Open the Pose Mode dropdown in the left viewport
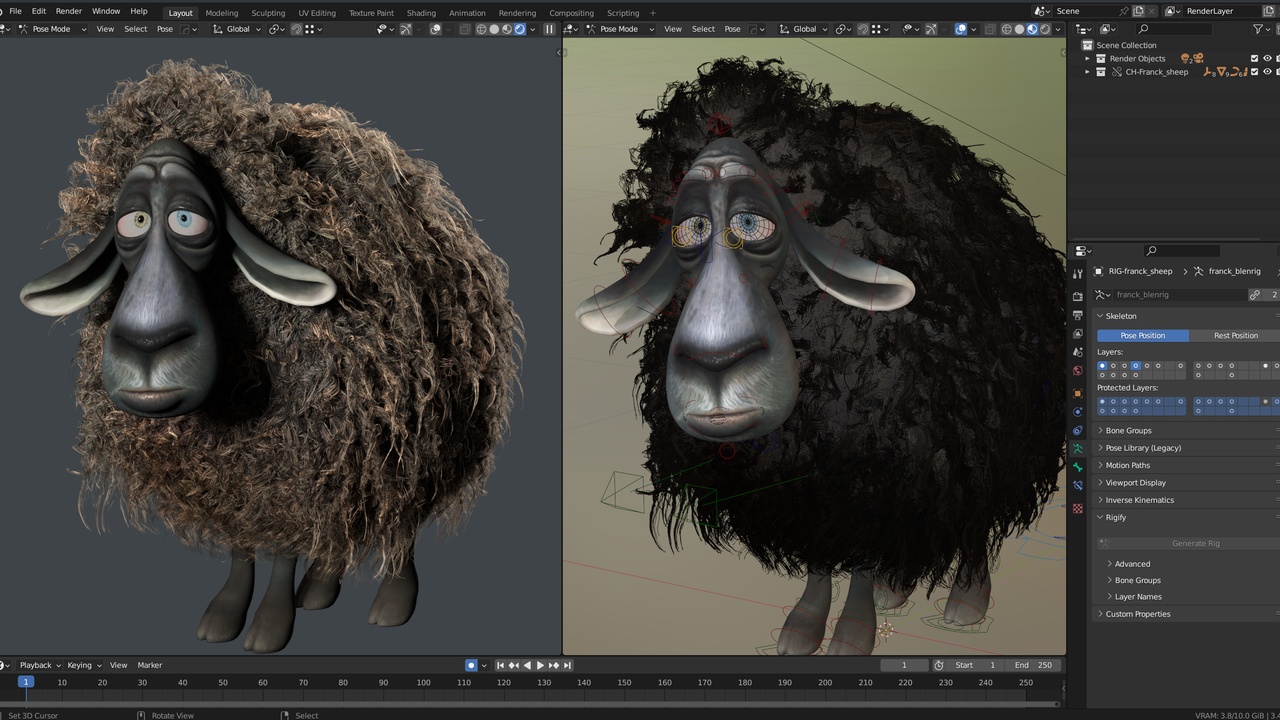This screenshot has width=1280, height=720. 50,29
